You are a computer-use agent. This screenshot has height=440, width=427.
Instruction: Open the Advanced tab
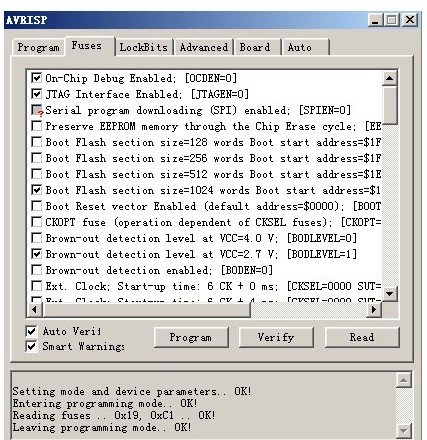coord(204,47)
